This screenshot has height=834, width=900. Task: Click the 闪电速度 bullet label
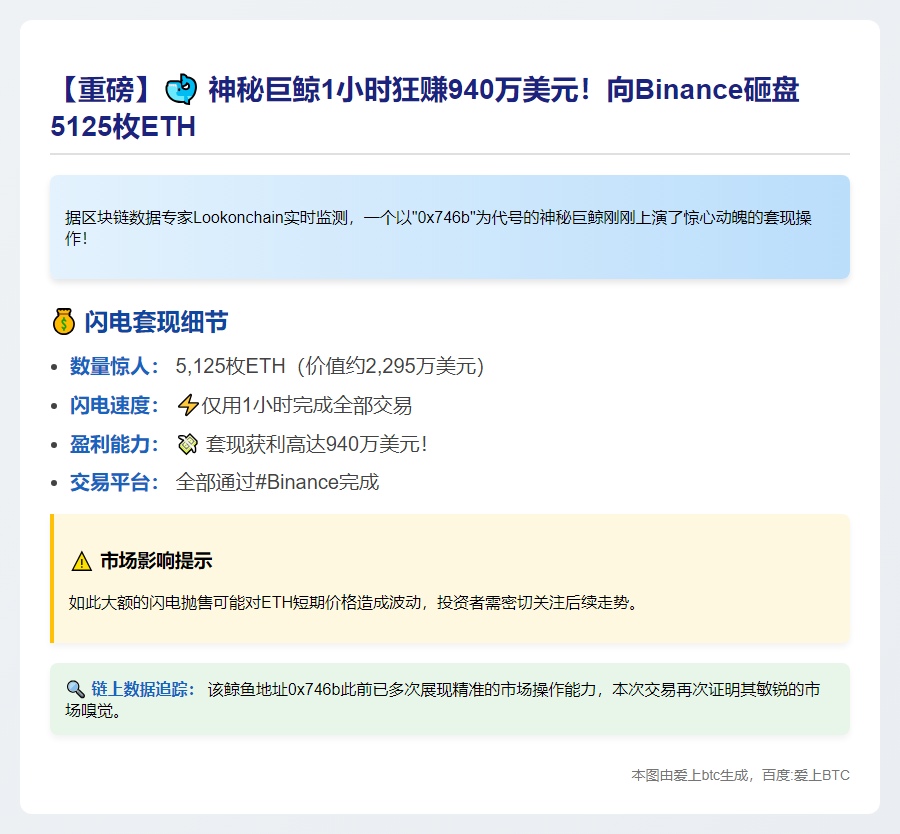coord(109,405)
